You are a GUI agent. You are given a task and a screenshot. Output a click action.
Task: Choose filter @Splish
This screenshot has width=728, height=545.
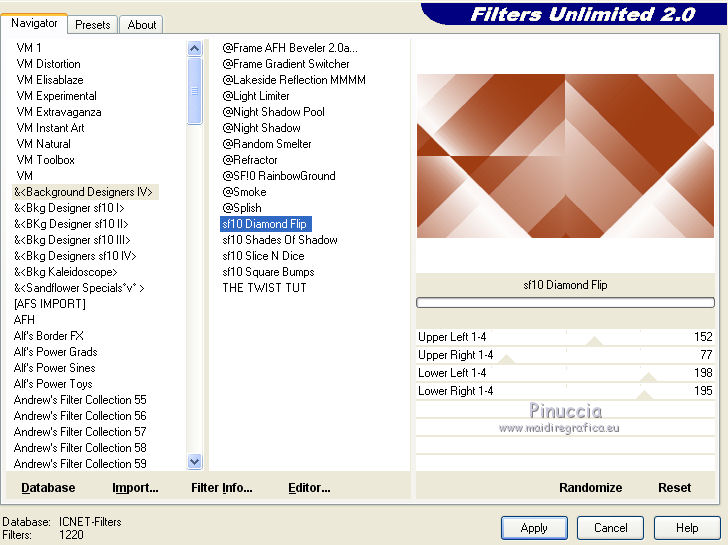tap(242, 208)
